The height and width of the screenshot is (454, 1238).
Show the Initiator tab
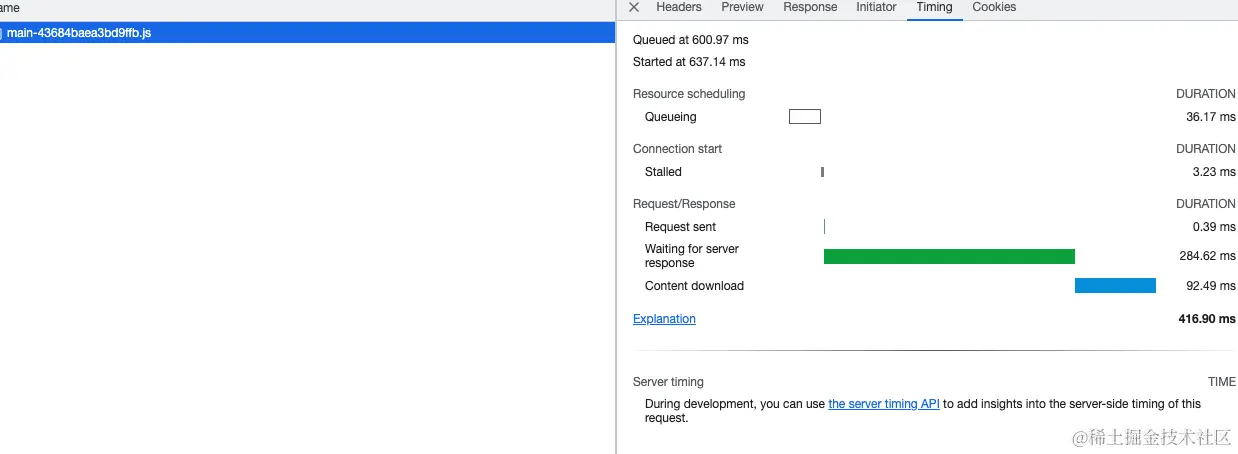[x=876, y=7]
